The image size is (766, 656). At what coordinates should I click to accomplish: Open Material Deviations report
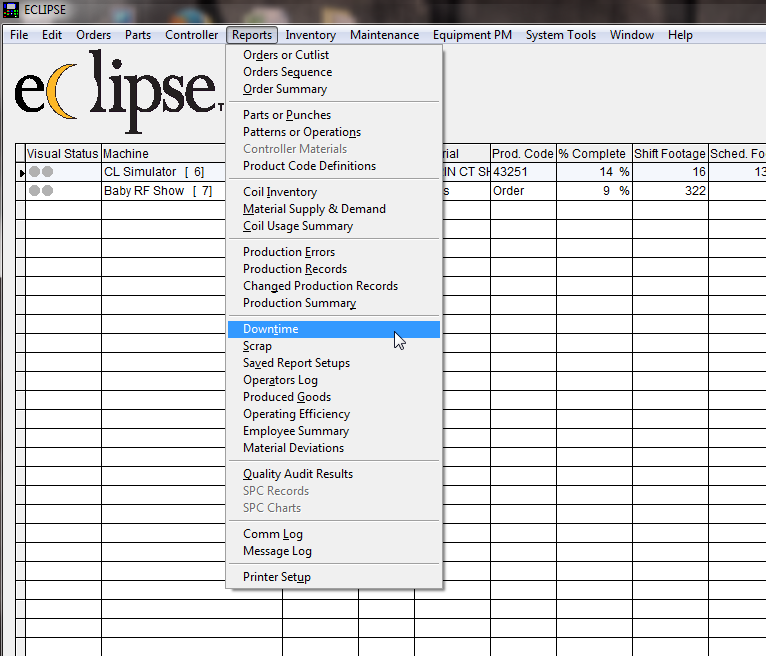pos(334,448)
